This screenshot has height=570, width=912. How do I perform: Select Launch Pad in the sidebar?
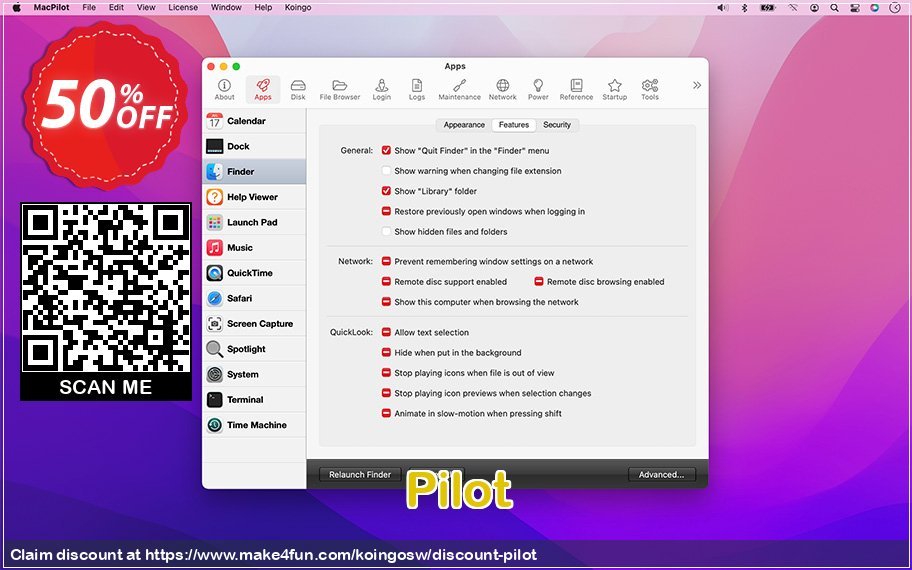[x=254, y=222]
